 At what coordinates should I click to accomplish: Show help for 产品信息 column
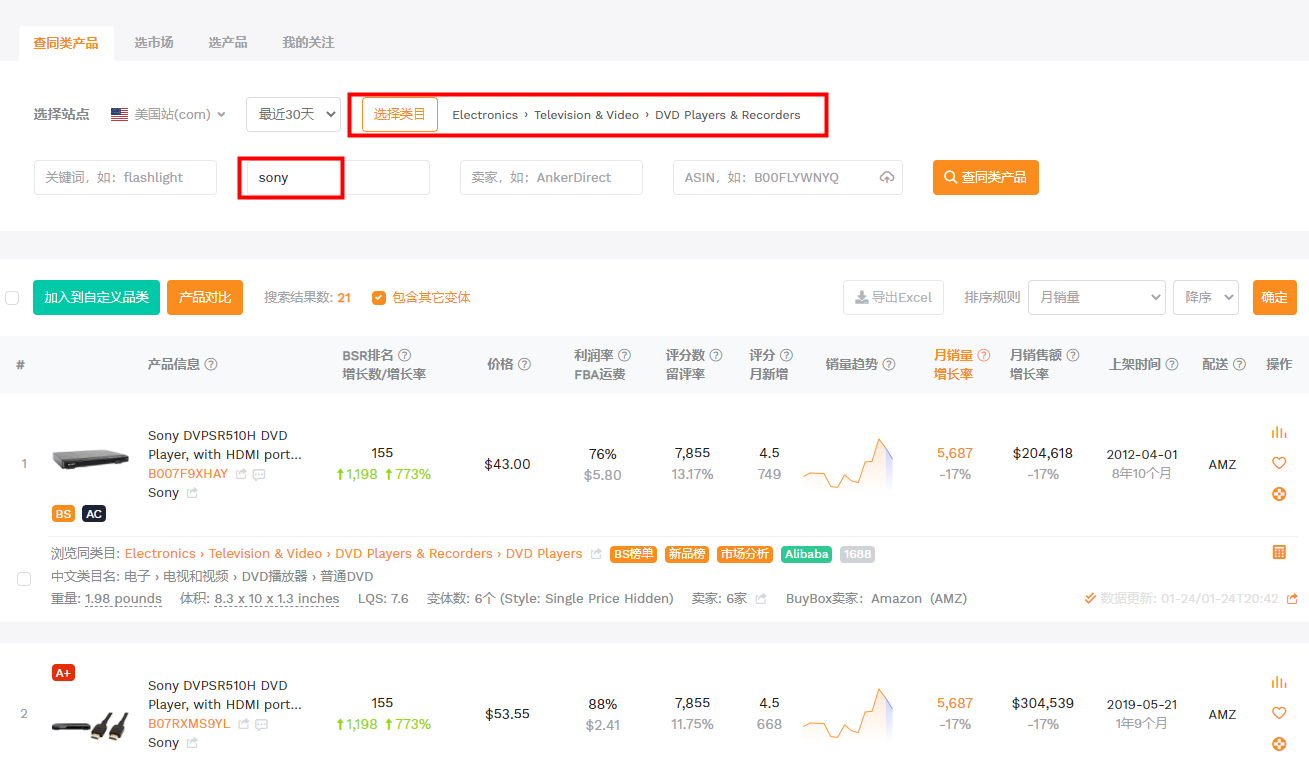pyautogui.click(x=211, y=365)
